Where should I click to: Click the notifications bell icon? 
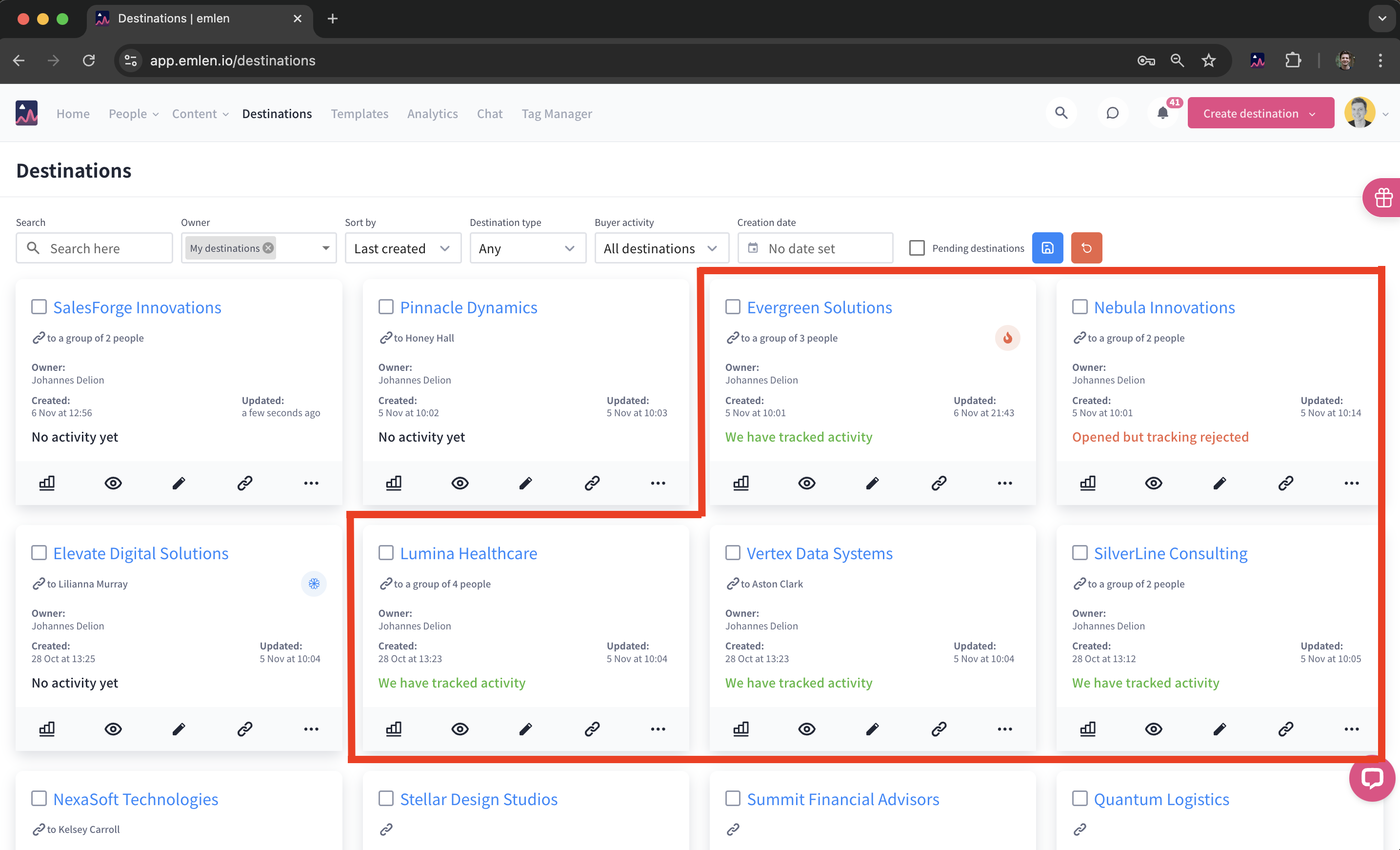(x=1162, y=113)
